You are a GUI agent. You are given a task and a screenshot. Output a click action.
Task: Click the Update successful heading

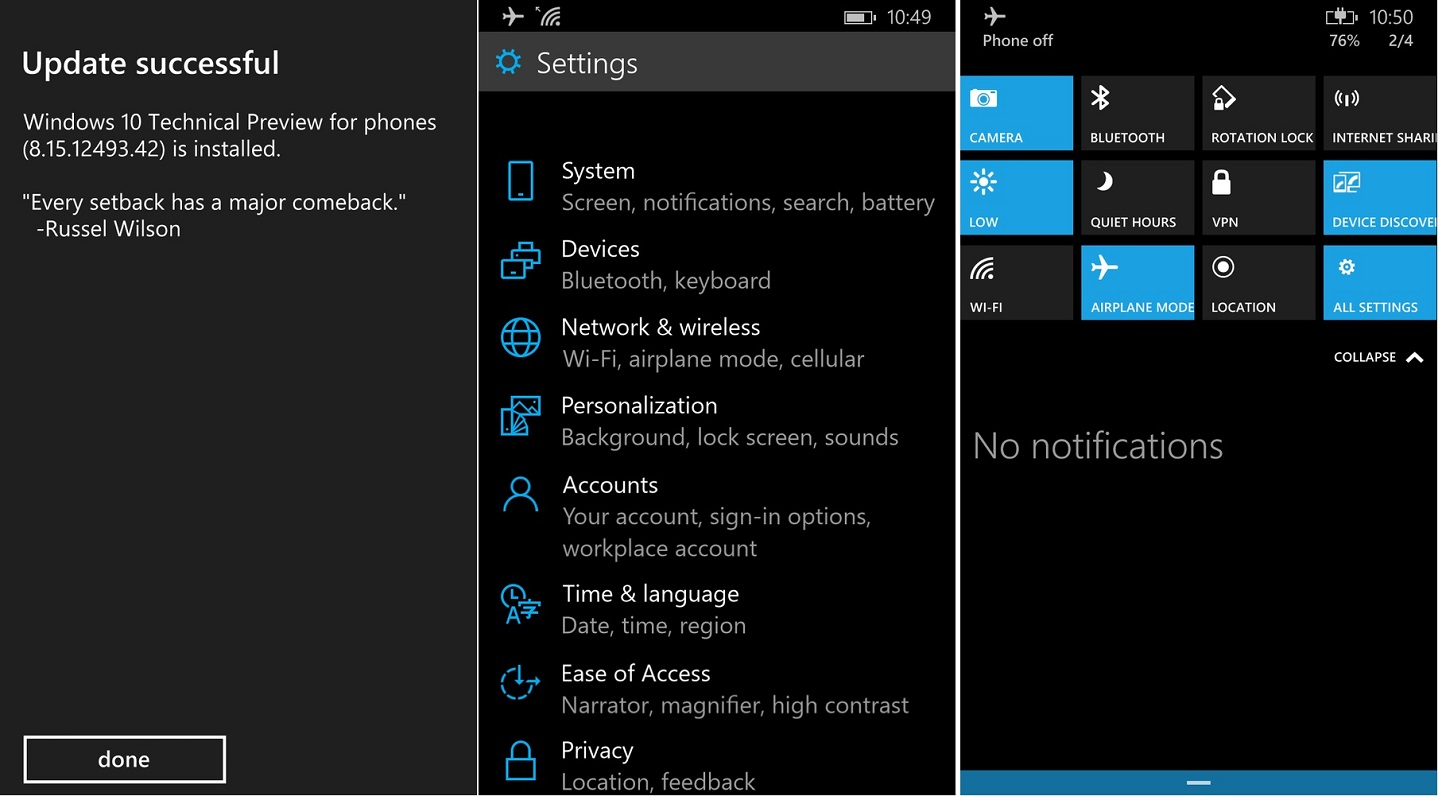150,63
